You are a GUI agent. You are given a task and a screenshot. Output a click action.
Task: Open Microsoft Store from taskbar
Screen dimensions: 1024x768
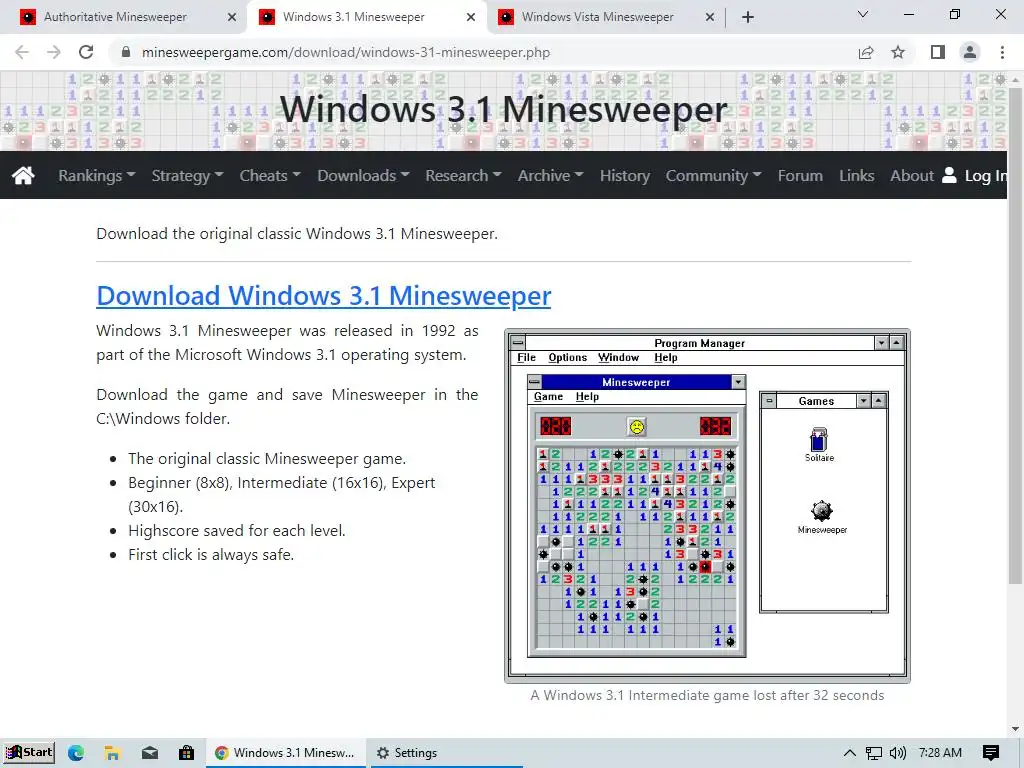[x=186, y=752]
